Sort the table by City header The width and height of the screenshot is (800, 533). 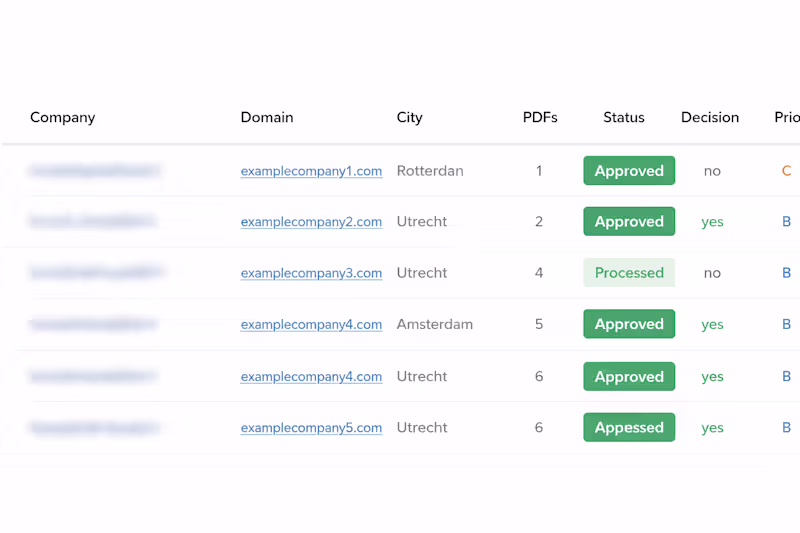click(409, 117)
